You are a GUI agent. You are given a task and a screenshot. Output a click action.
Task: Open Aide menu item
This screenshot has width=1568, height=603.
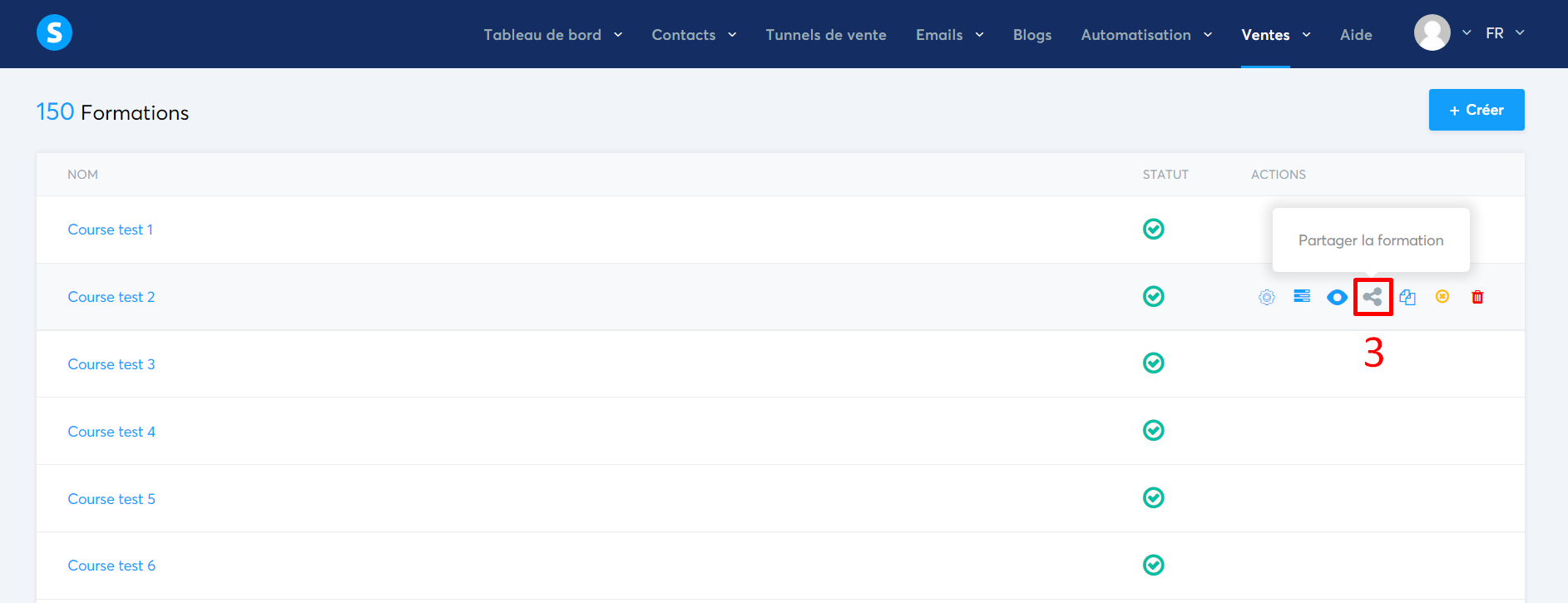[x=1356, y=35]
